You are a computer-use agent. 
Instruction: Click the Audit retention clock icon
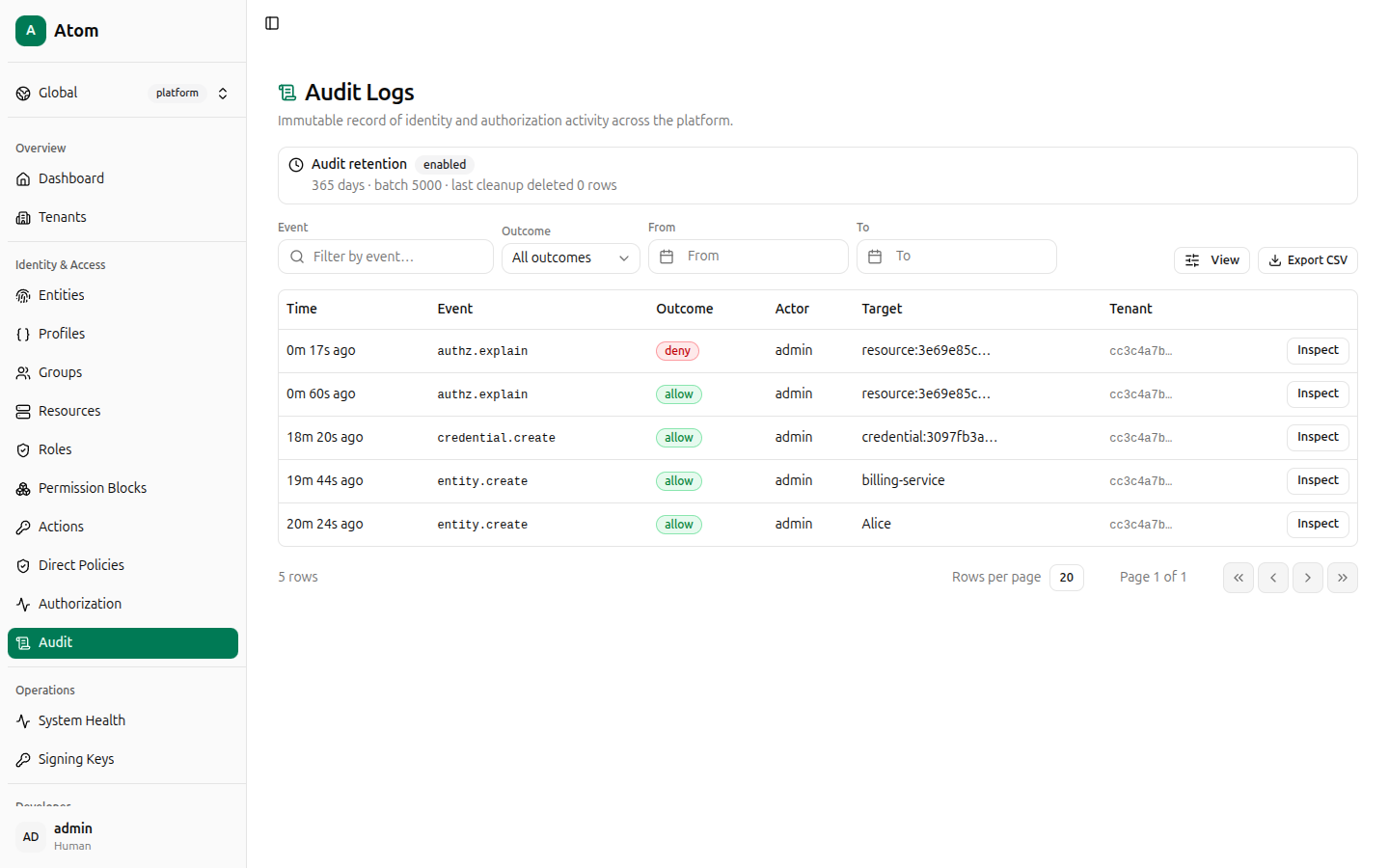pos(296,165)
